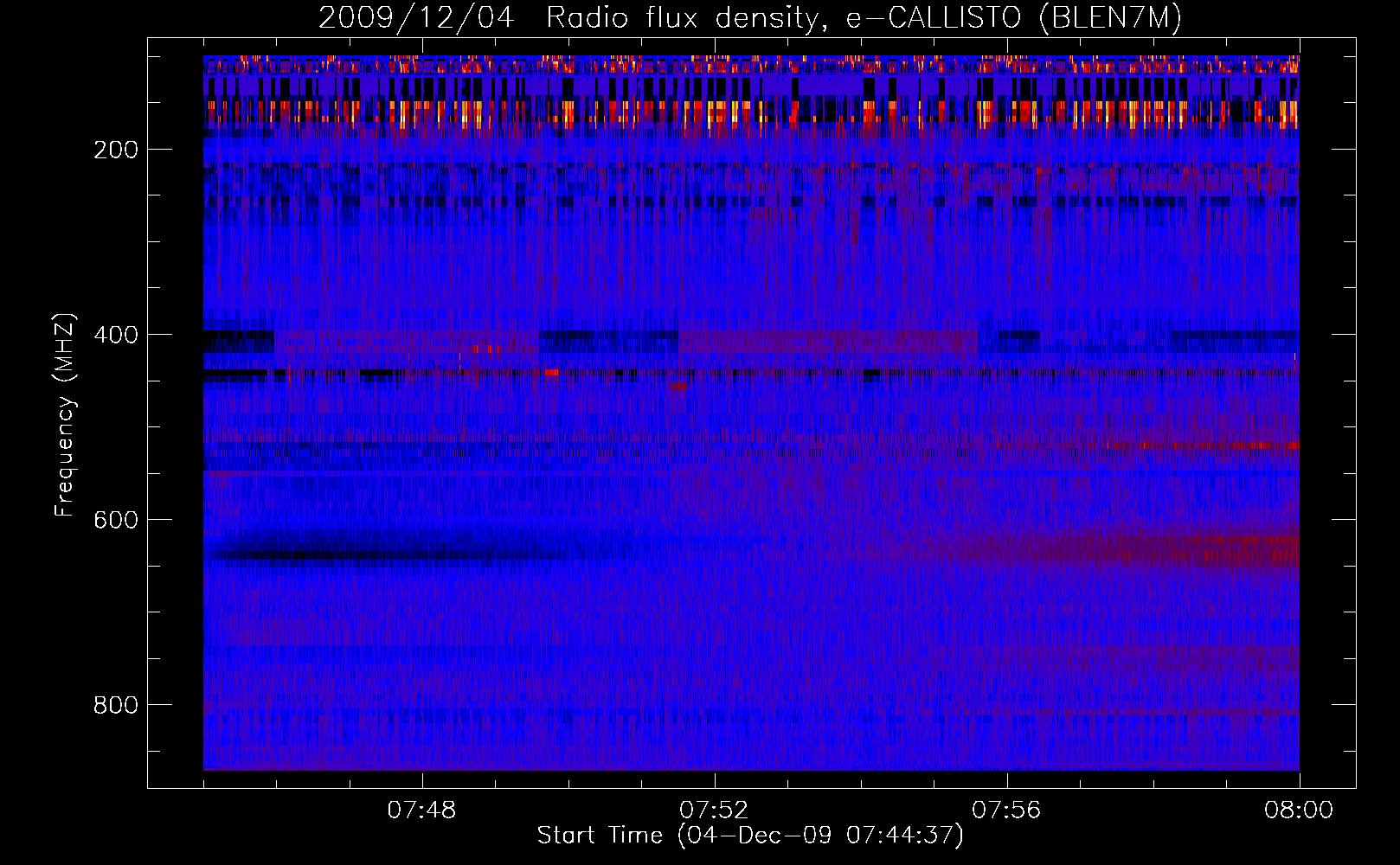The height and width of the screenshot is (865, 1400).
Task: Click the 08:00 time axis label
Action: 1299,811
